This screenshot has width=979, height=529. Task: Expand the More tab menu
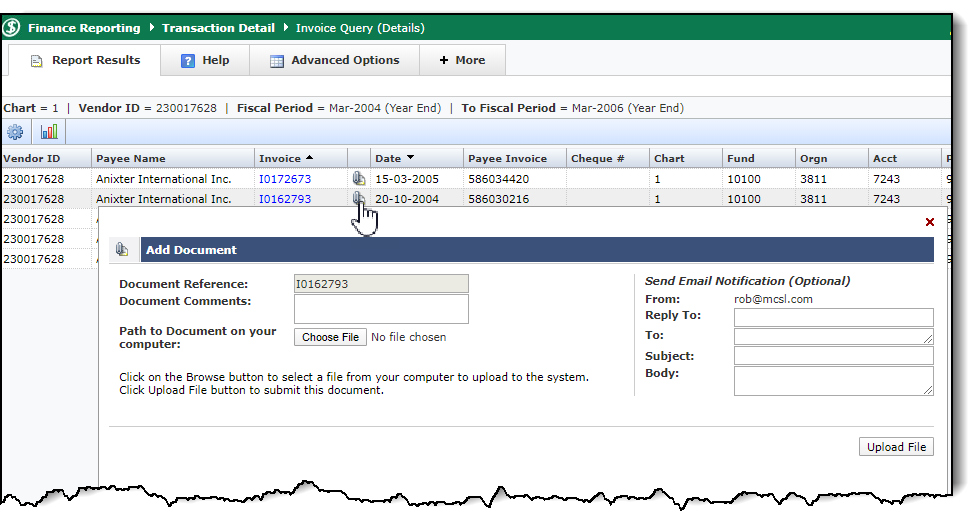462,61
